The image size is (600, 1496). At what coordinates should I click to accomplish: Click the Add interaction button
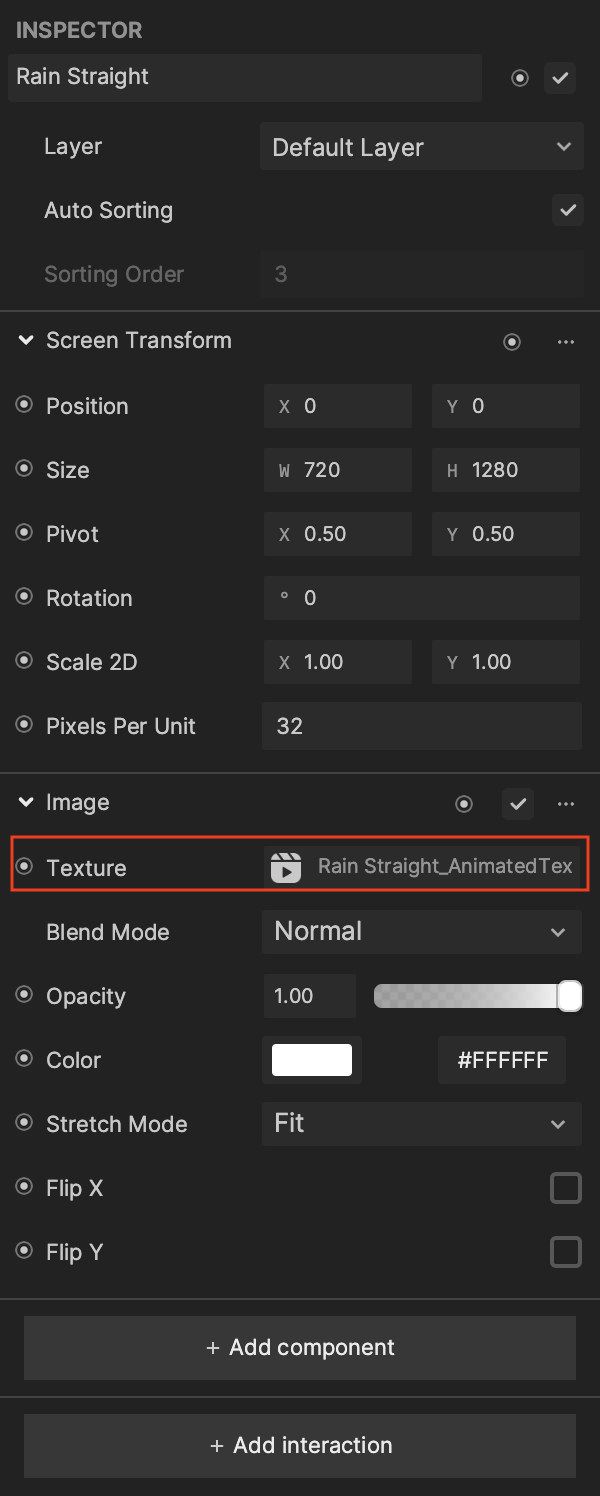coord(300,1445)
